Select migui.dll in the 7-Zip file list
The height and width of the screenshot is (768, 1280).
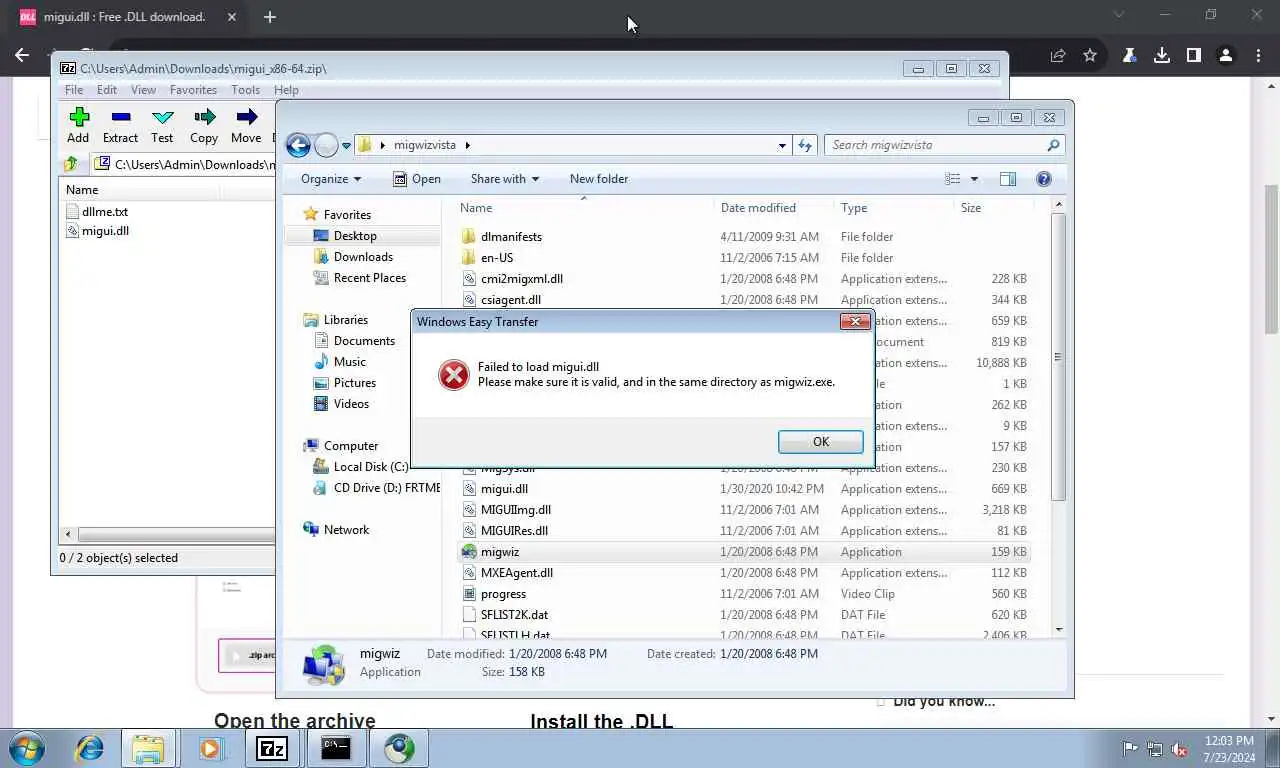(x=104, y=231)
